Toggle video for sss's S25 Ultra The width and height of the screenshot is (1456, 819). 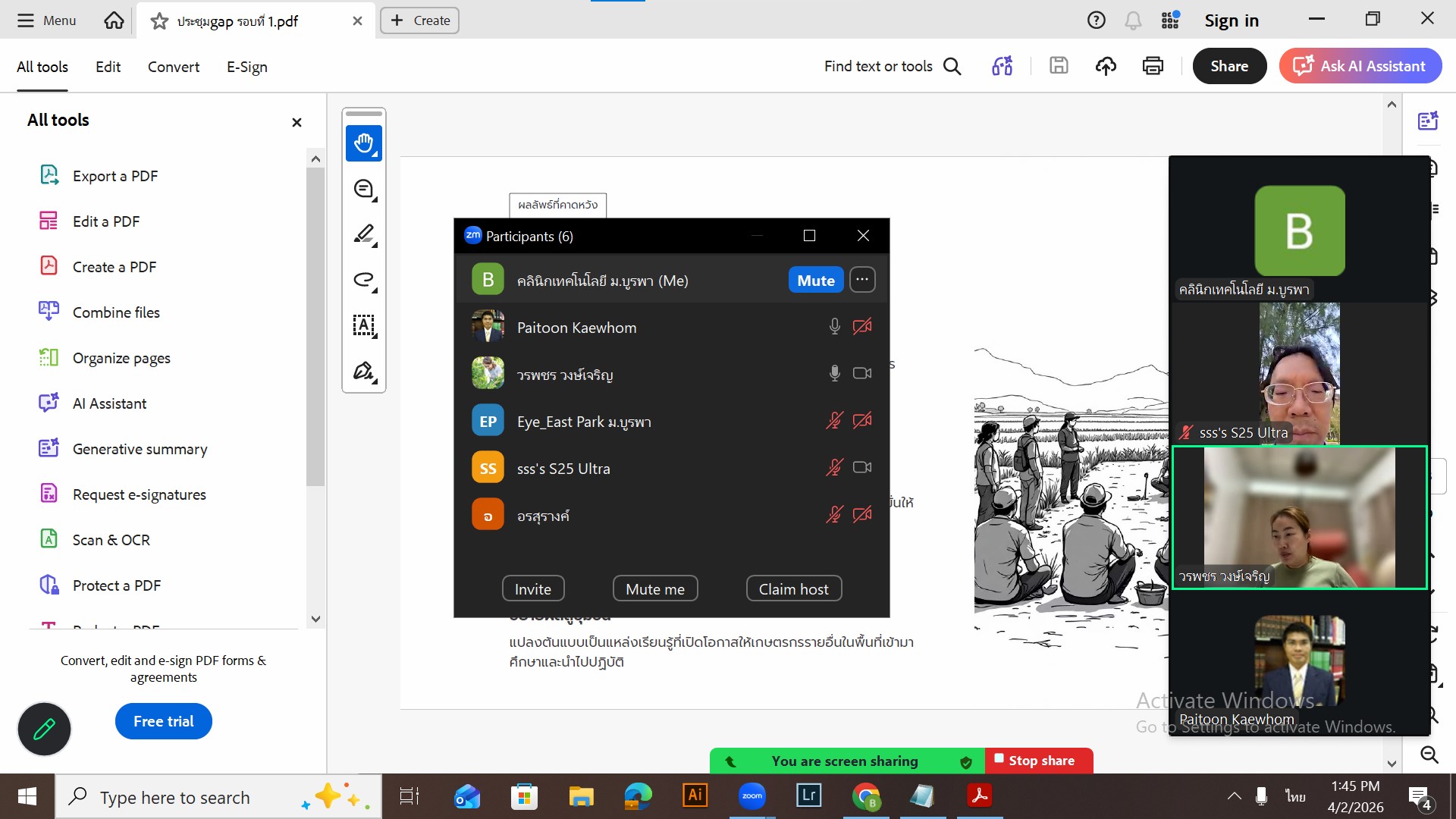(862, 468)
